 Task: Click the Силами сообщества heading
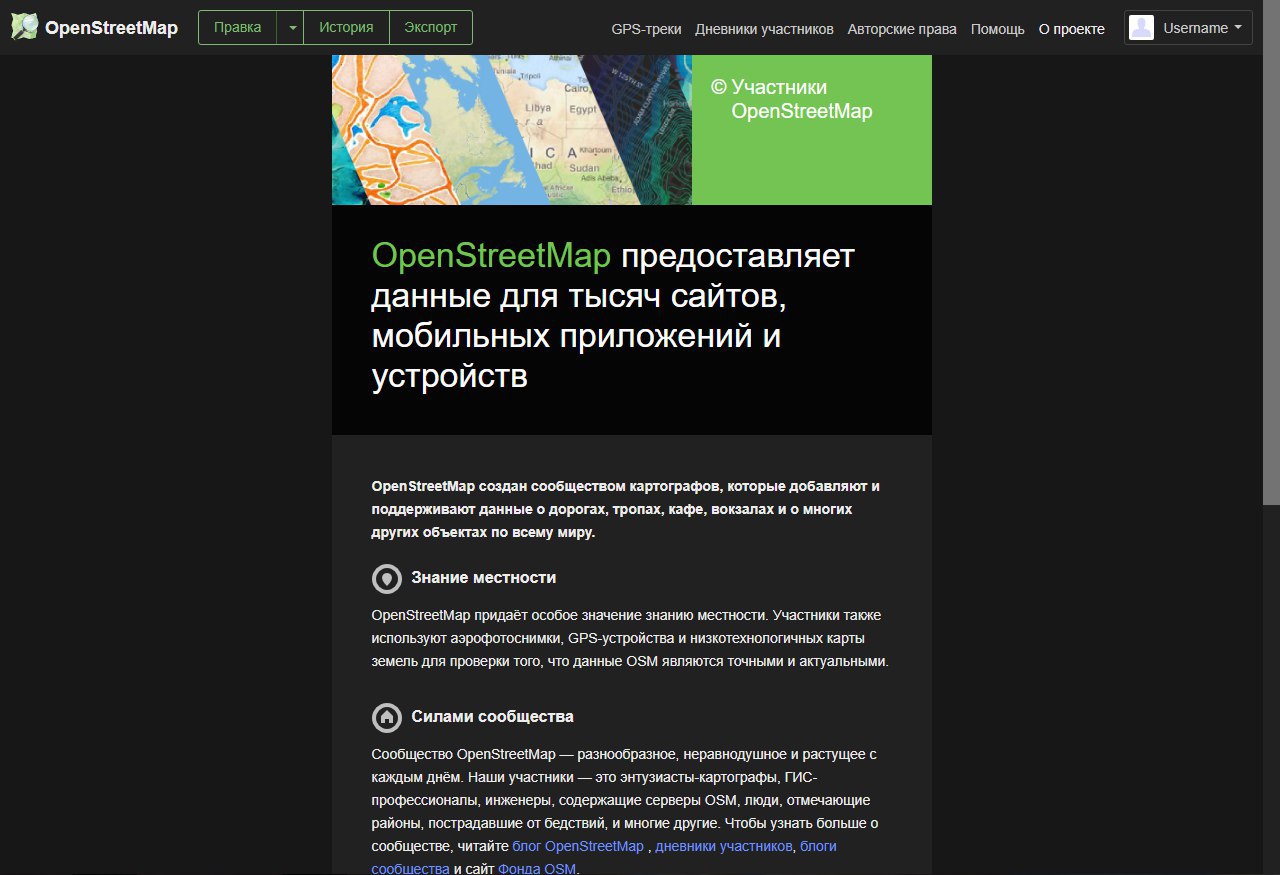(492, 717)
